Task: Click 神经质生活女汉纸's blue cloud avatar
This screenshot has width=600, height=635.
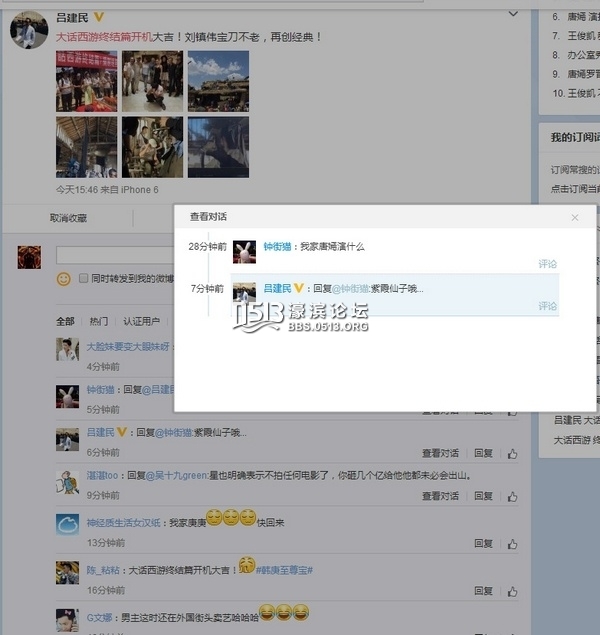Action: (x=67, y=525)
